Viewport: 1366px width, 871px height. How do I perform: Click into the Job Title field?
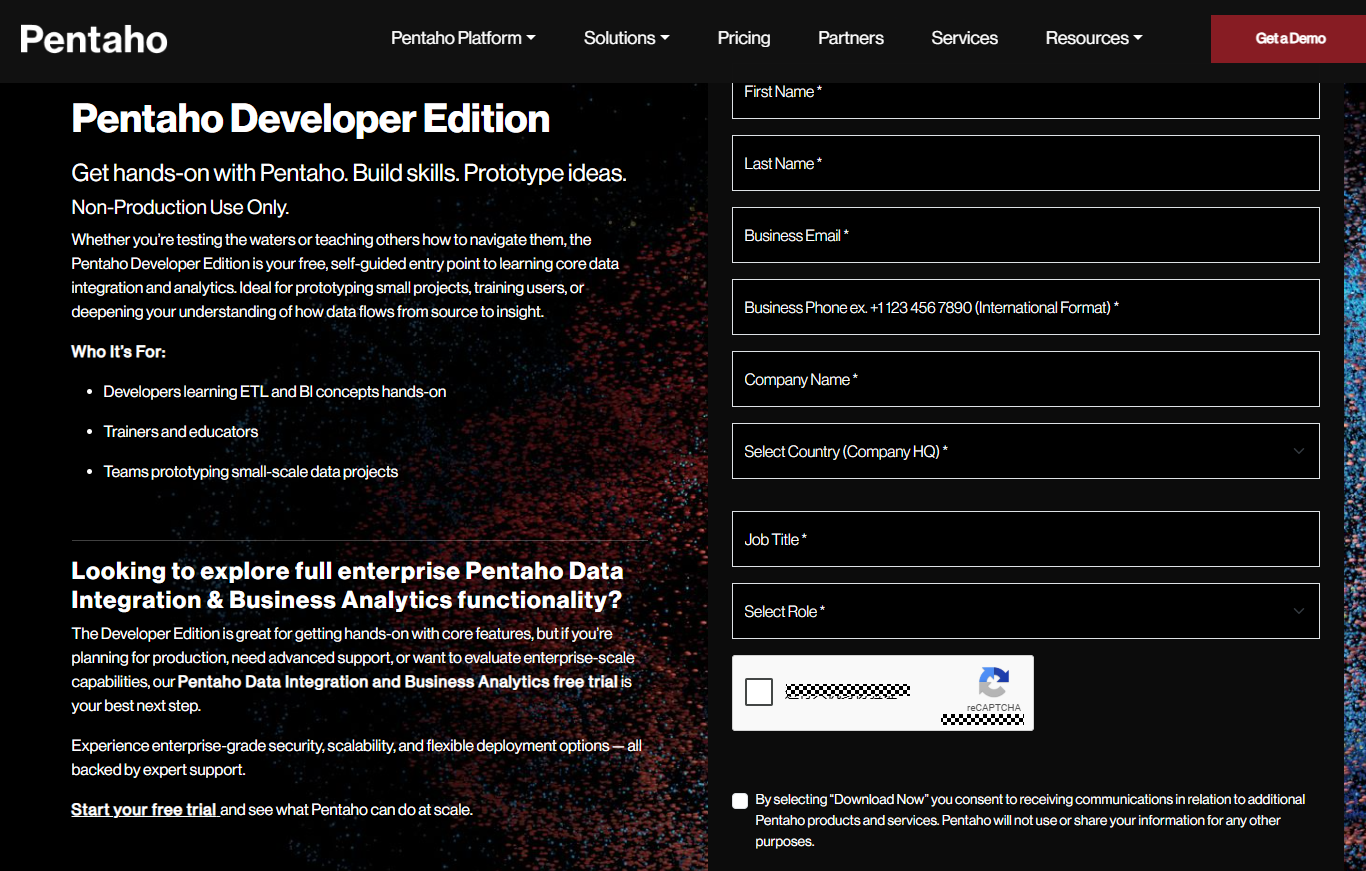point(1026,539)
